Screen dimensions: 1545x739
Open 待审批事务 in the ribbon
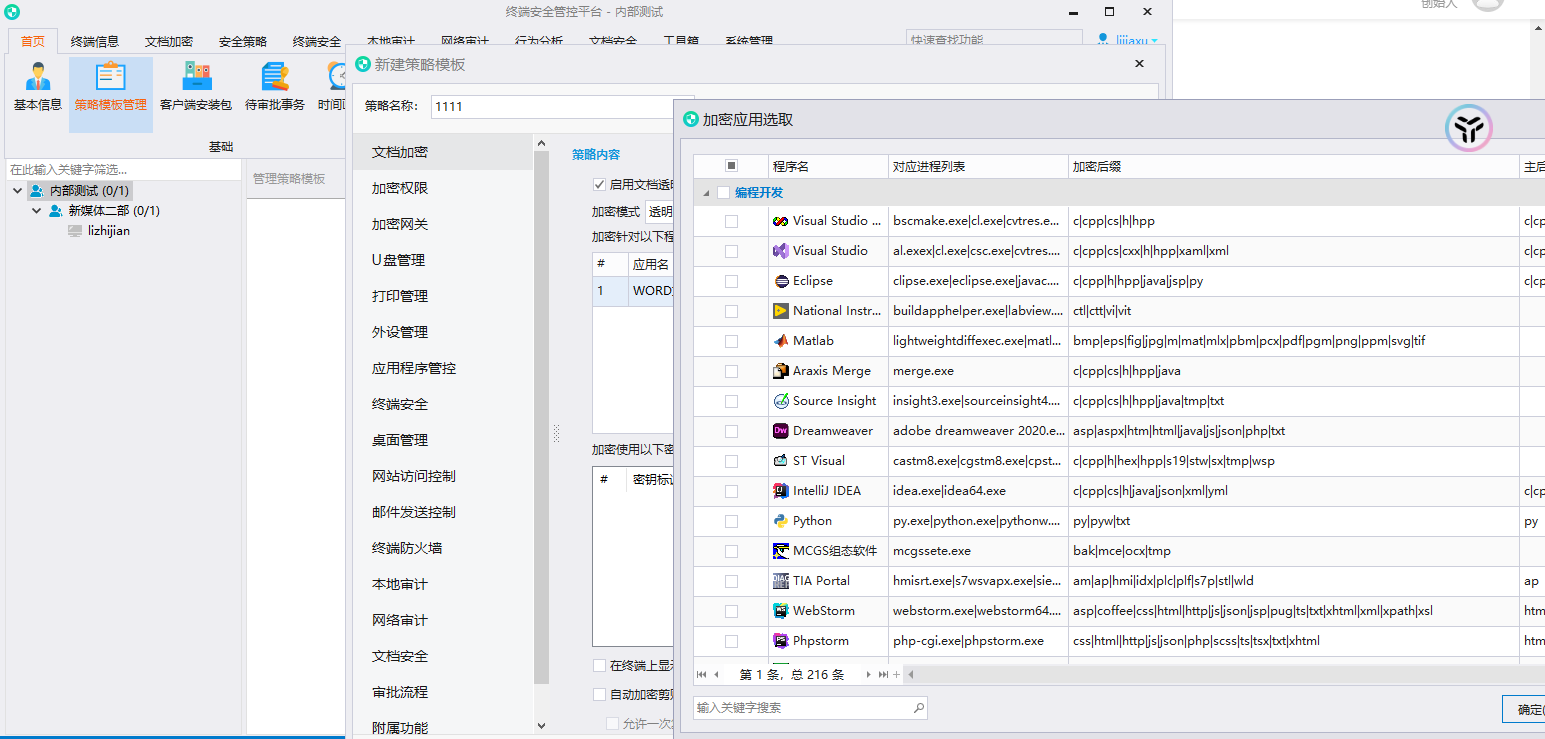tap(275, 87)
